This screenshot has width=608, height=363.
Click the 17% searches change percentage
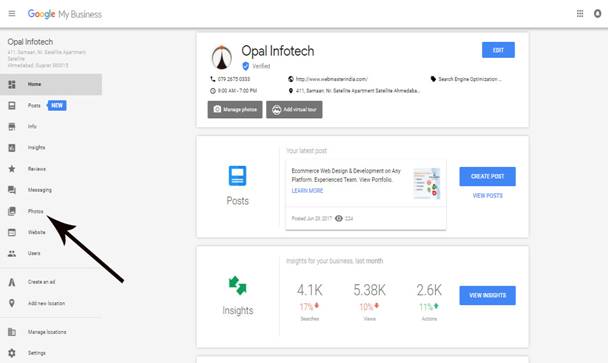(306, 307)
